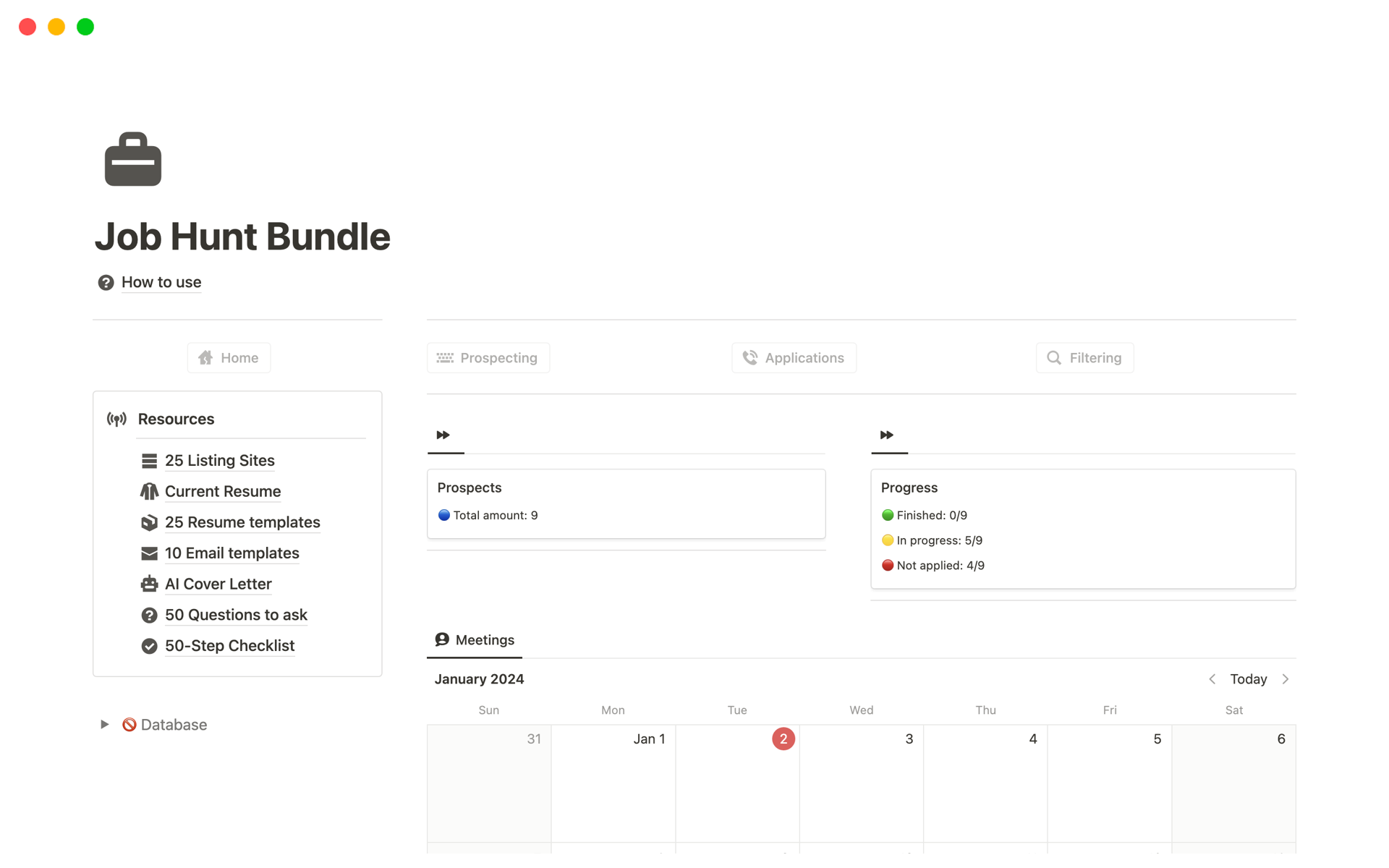The width and height of the screenshot is (1389, 868).
Task: Click the box icon next to 25 Resume templates
Action: coord(149,522)
